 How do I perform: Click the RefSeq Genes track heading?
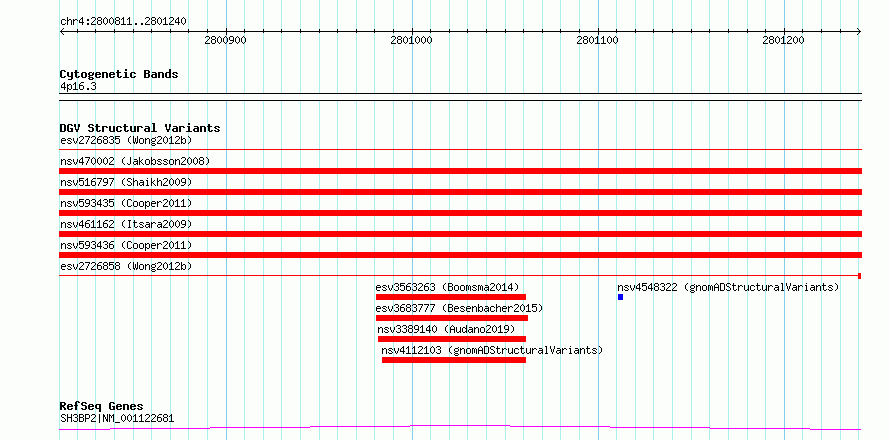tap(101, 406)
